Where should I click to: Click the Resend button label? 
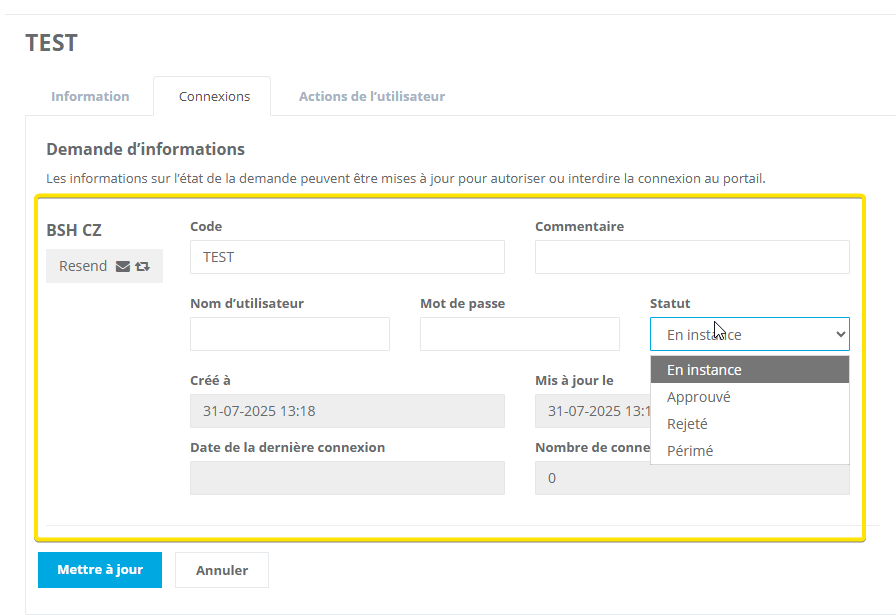pos(83,267)
